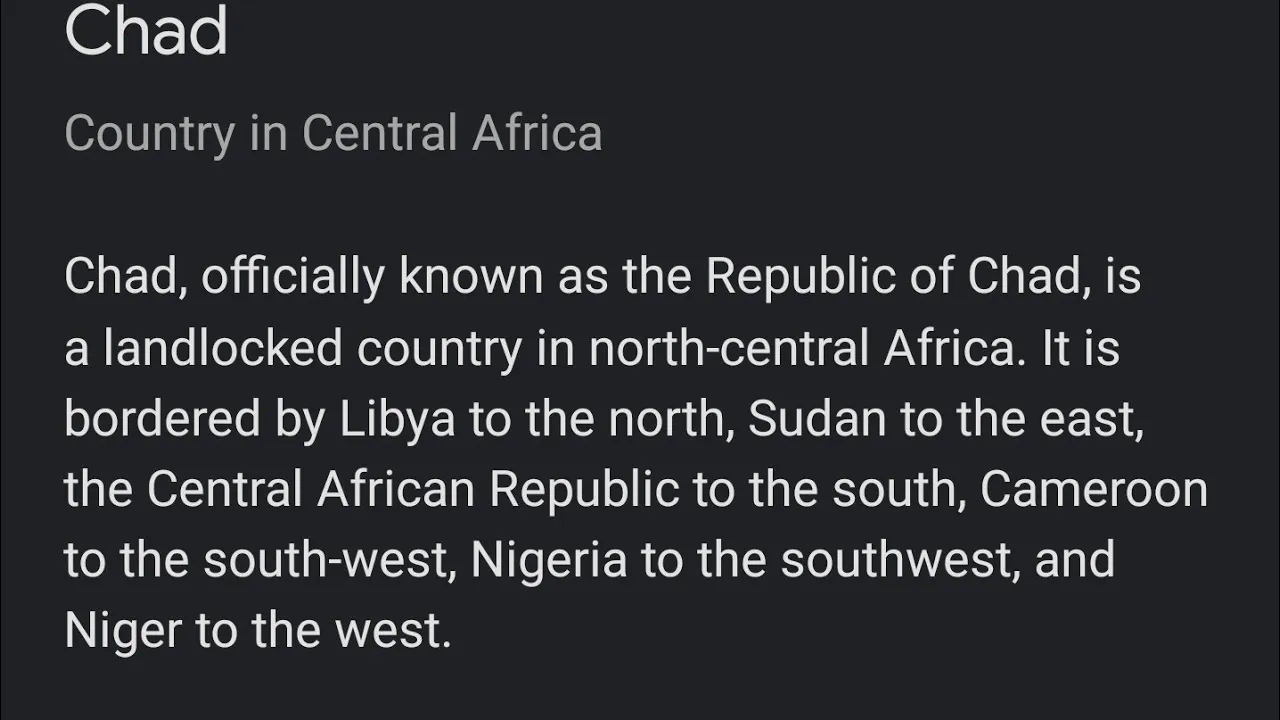Image resolution: width=1280 pixels, height=720 pixels.
Task: Click the hyphenated word "south-west"
Action: [323, 560]
